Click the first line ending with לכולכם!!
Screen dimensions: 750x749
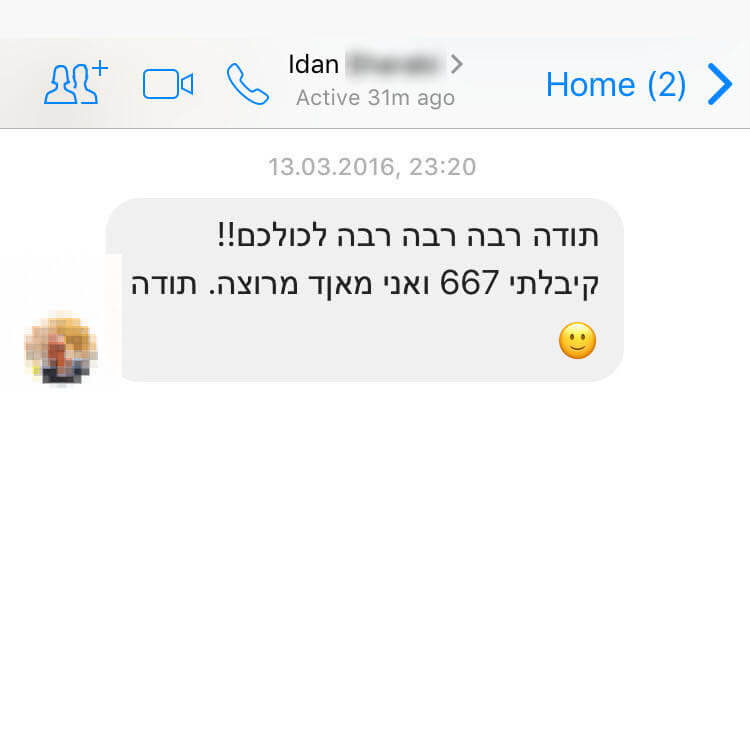click(408, 235)
